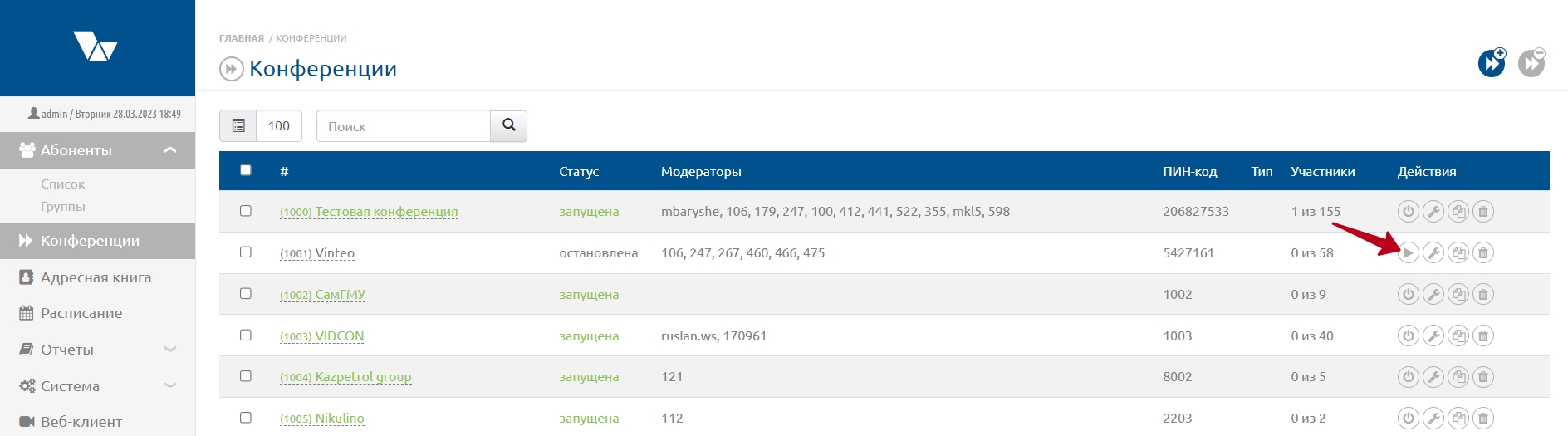This screenshot has height=436, width=1568.
Task: Check the Тестовая конференция row checkbox
Action: coord(245,211)
